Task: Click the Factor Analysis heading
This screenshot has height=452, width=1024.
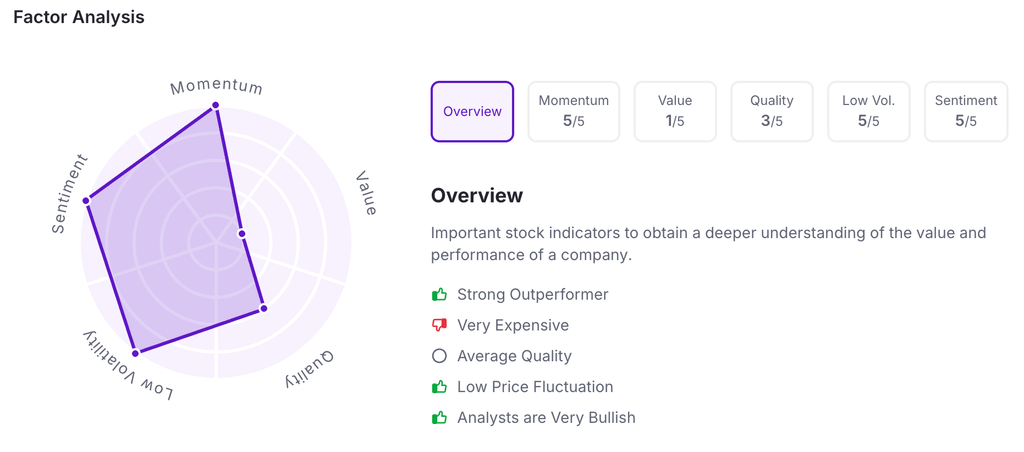Action: pyautogui.click(x=79, y=18)
